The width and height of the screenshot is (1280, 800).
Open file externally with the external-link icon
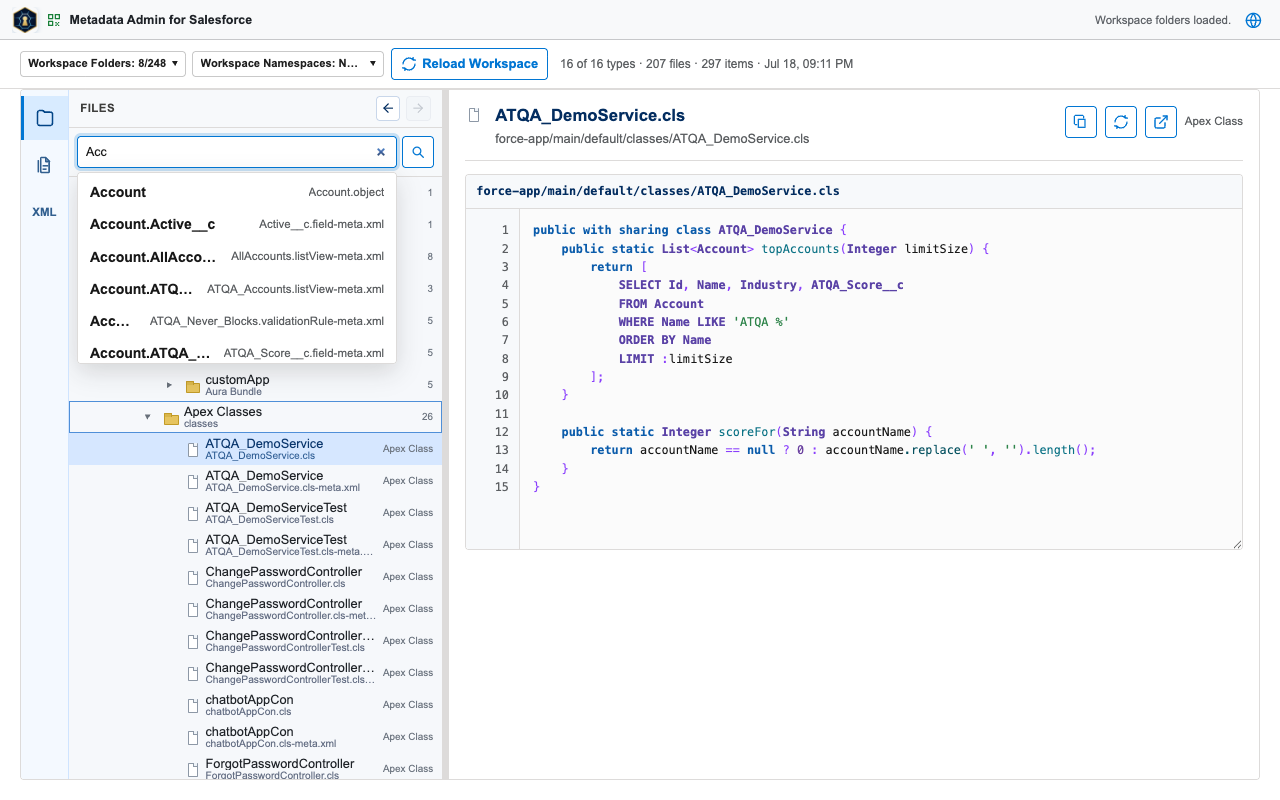coord(1161,122)
